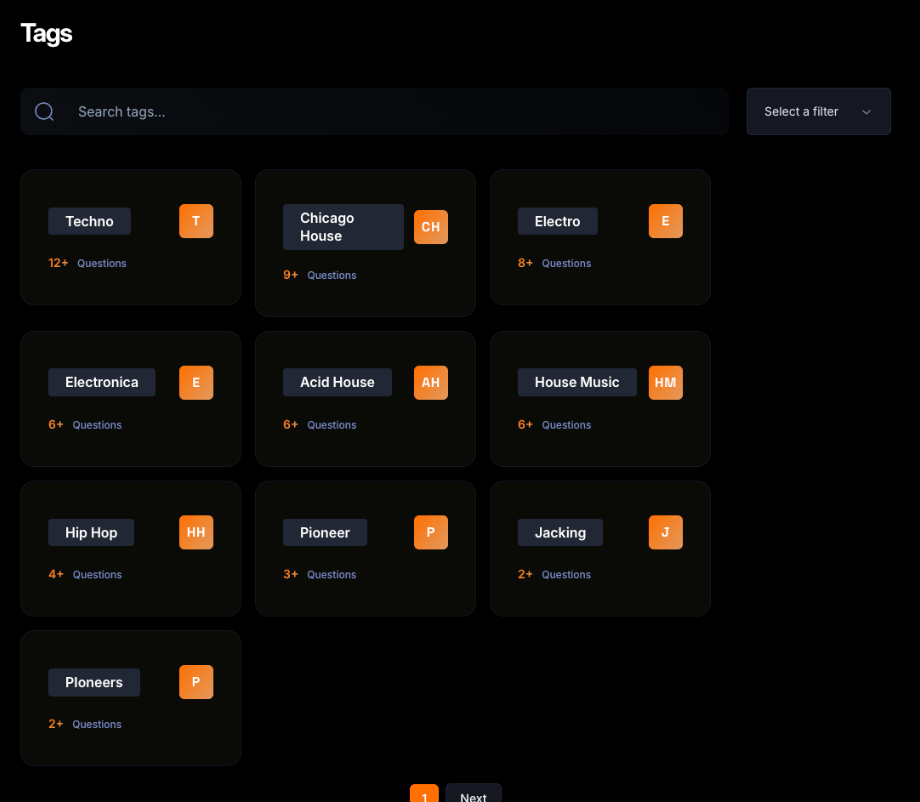Go to page 1 in pagination
The width and height of the screenshot is (920, 802).
tap(424, 794)
